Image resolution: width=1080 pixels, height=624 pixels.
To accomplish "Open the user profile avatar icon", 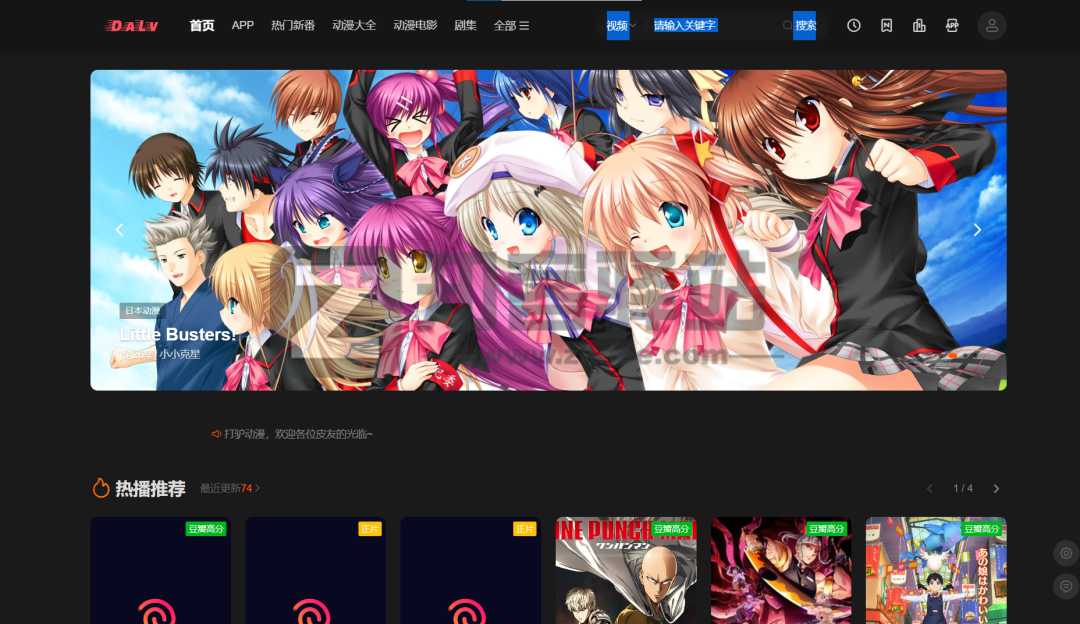I will pos(991,25).
